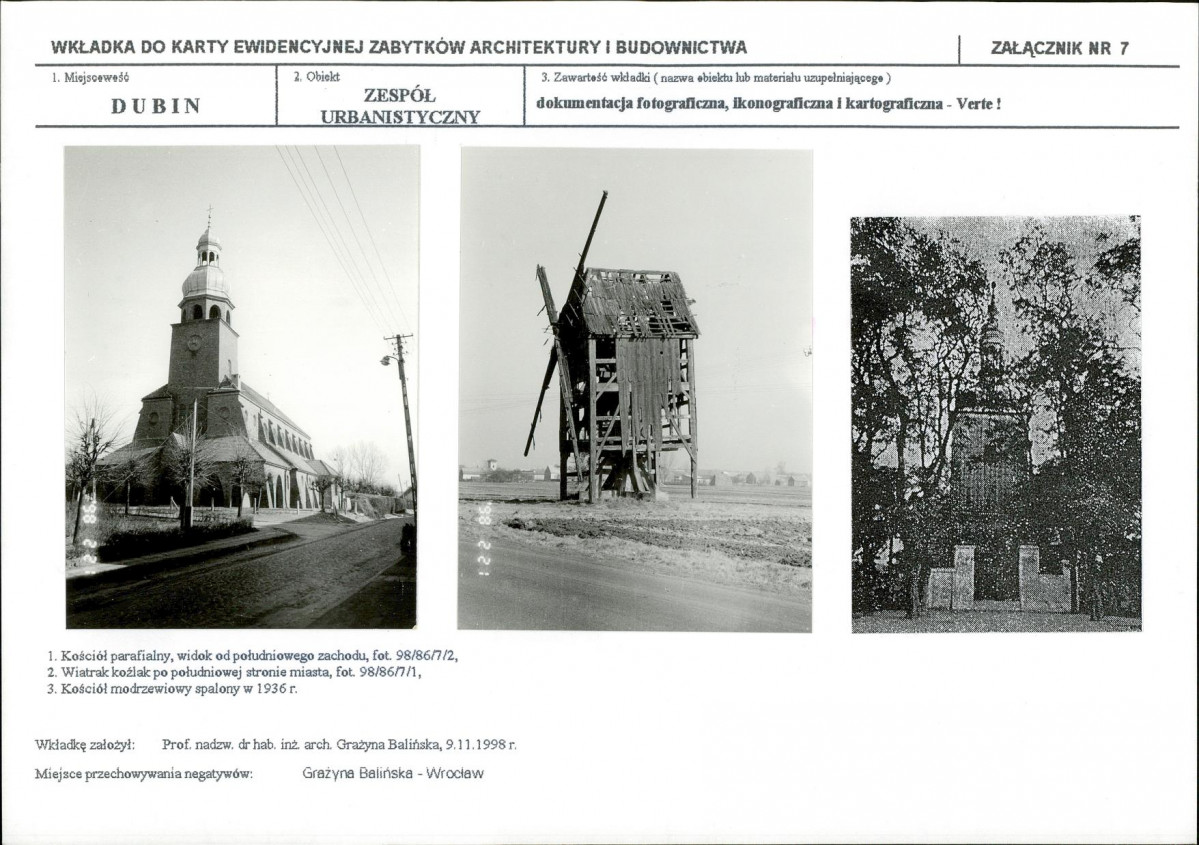Click 'Grażyna Balińska - Wrocław' text

point(392,773)
